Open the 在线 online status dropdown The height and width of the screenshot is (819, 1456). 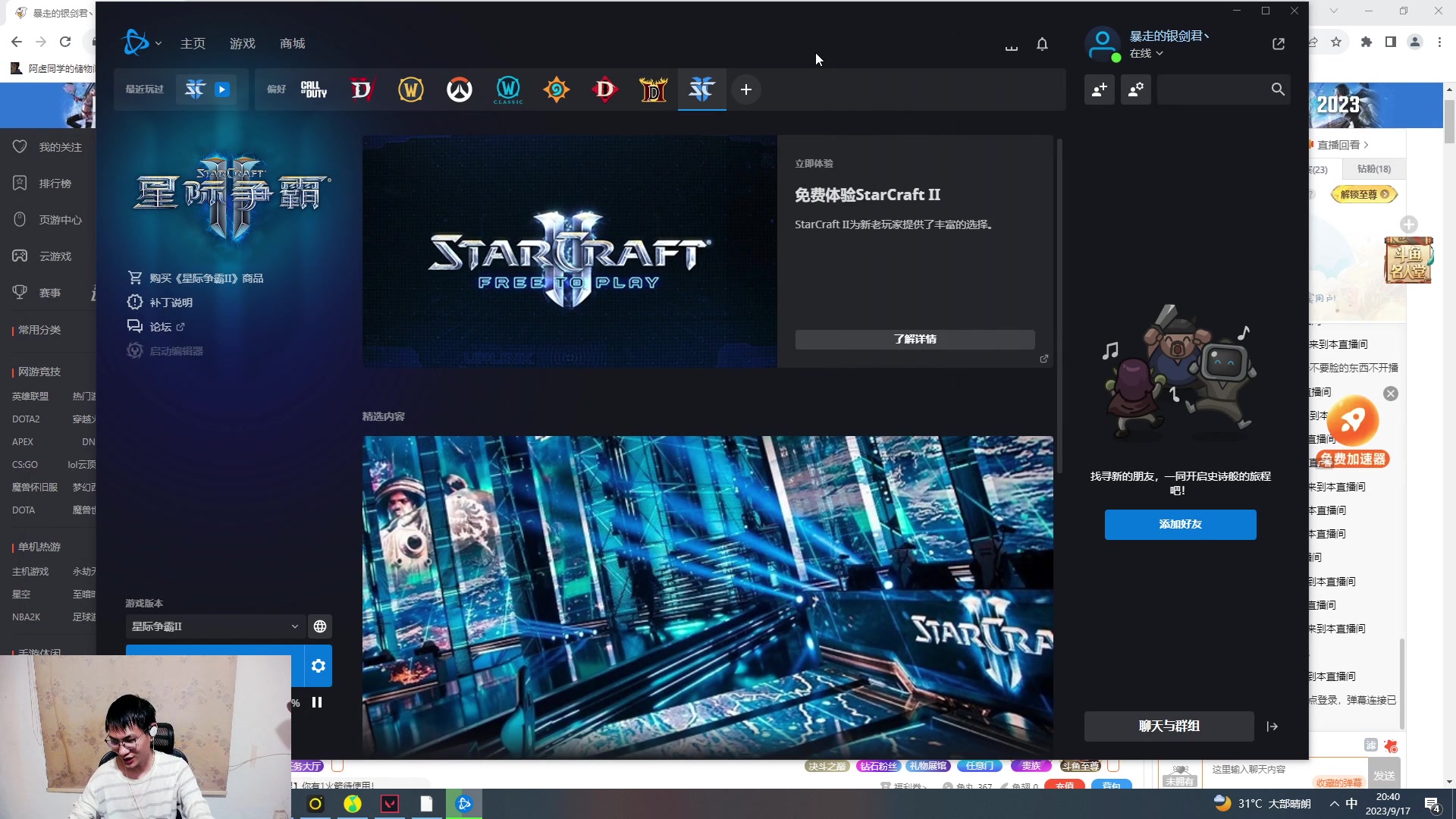(1145, 53)
